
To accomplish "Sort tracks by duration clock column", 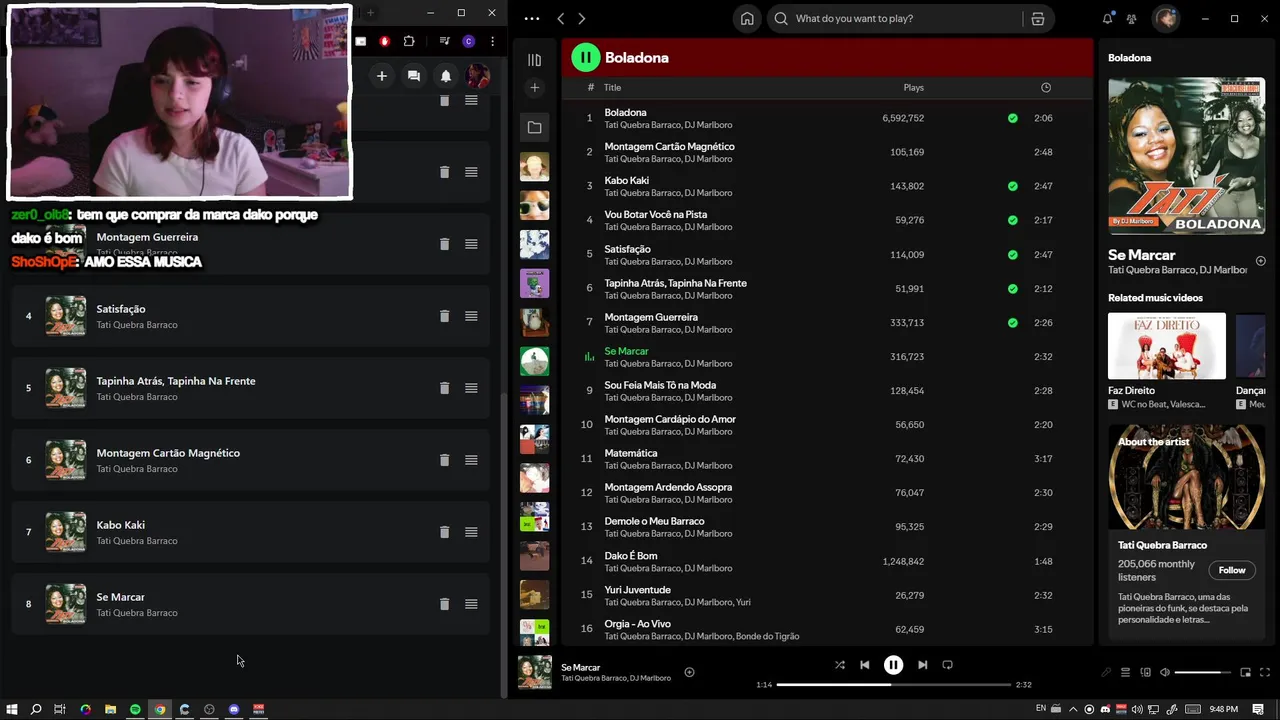I will pyautogui.click(x=1046, y=88).
